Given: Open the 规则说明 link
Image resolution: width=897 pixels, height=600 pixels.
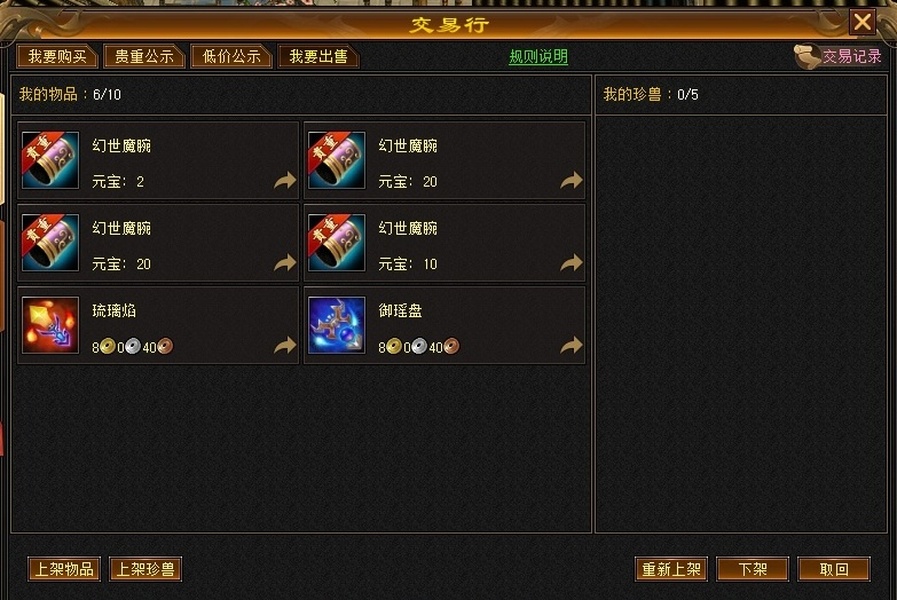Looking at the screenshot, I should pyautogui.click(x=538, y=57).
